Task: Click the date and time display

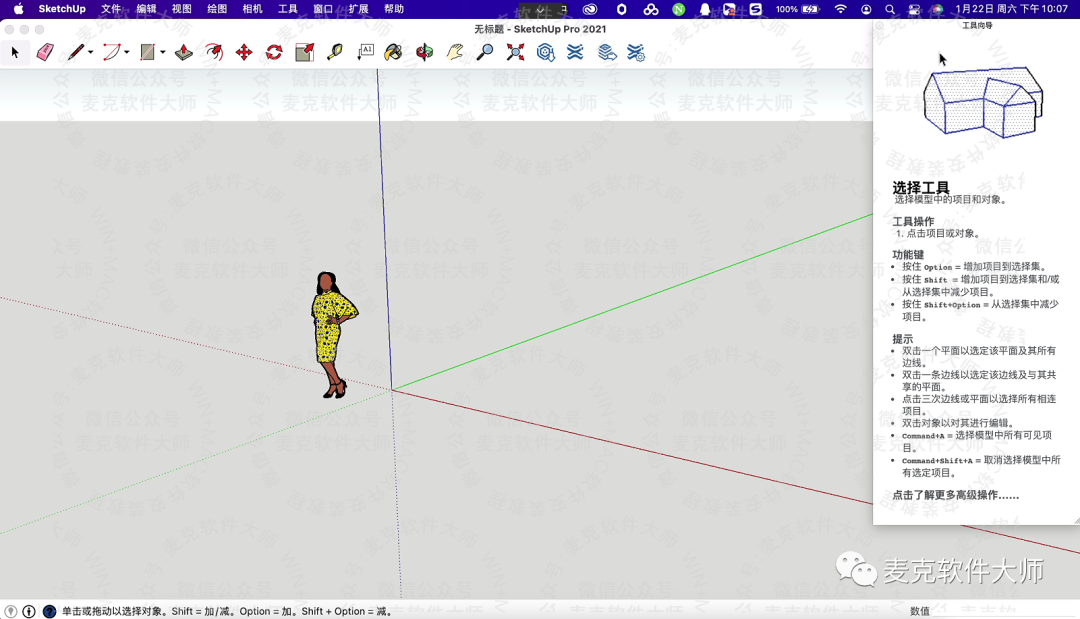Action: [x=1012, y=9]
